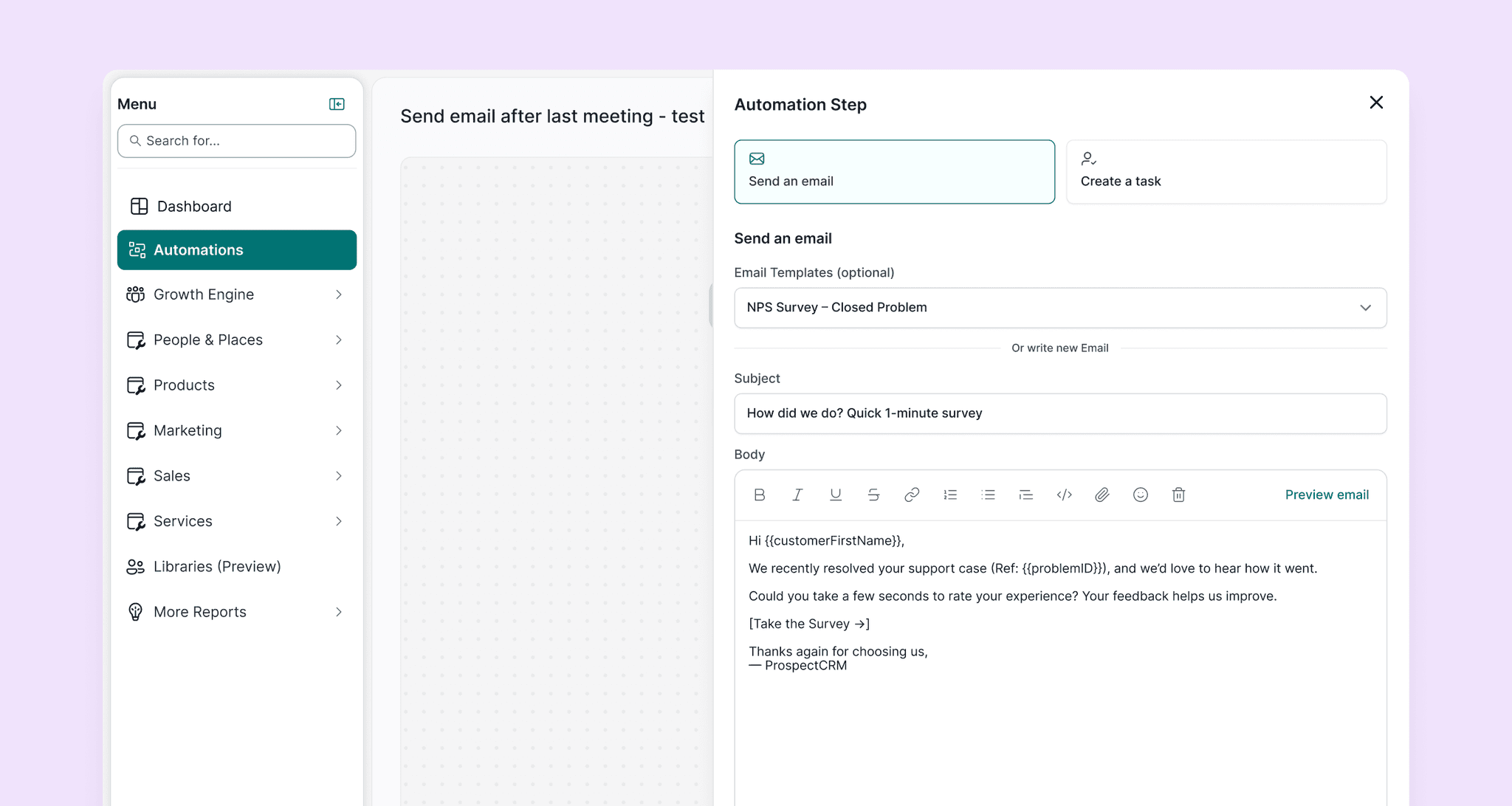Select the Create a task step option
This screenshot has width=1512, height=806.
[1226, 172]
